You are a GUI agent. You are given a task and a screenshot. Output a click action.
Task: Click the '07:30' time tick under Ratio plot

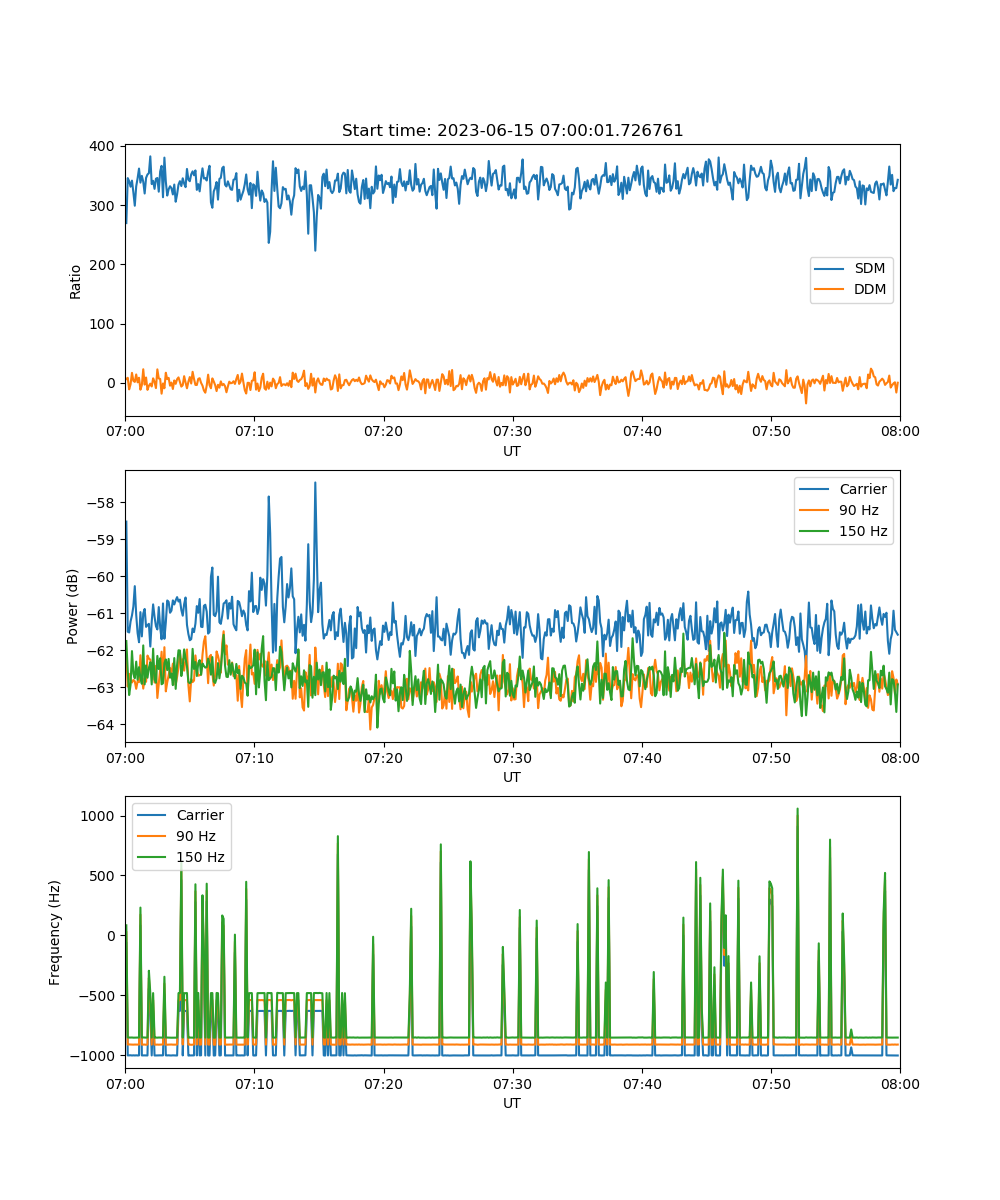click(512, 431)
